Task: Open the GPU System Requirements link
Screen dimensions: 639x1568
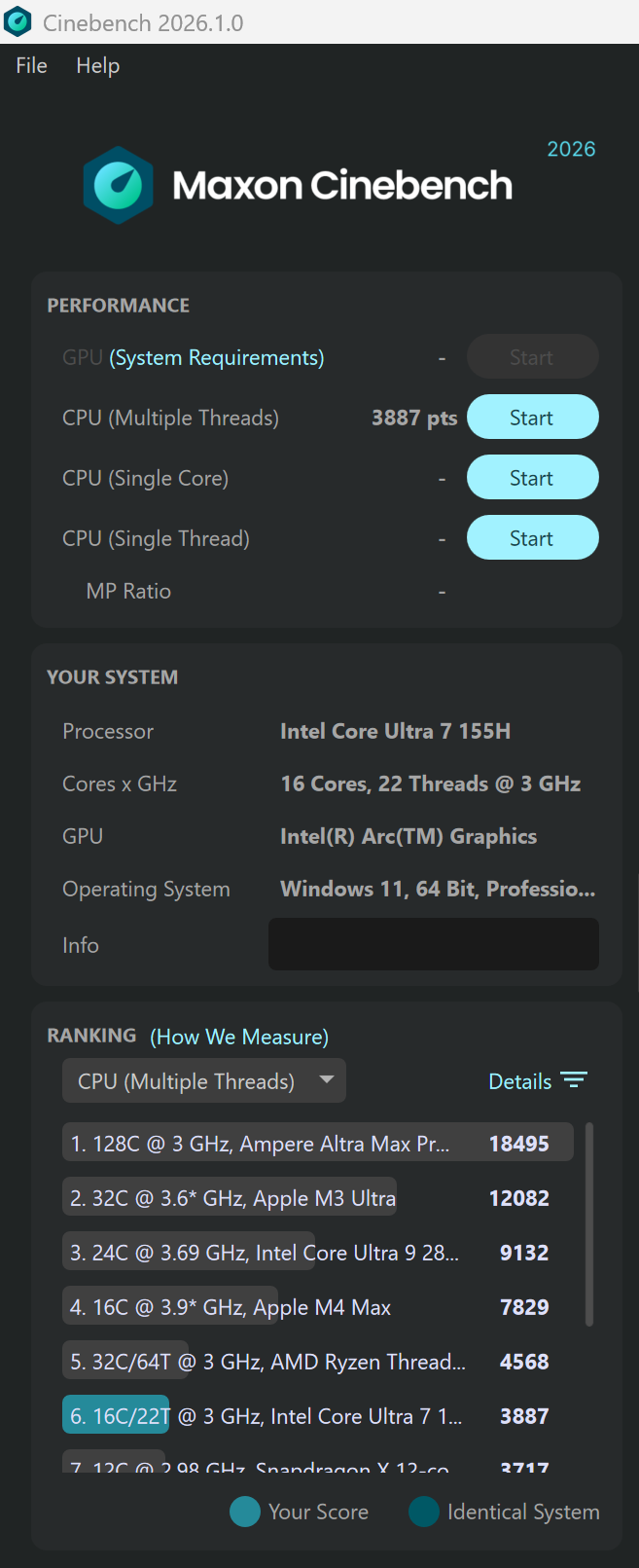Action: tap(217, 358)
